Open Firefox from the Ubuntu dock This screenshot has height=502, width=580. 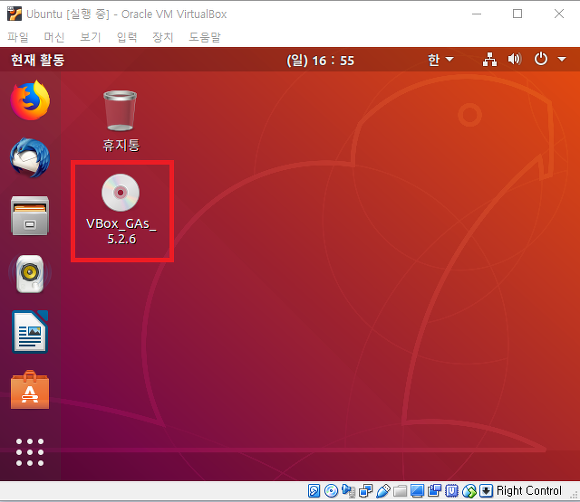pos(30,100)
